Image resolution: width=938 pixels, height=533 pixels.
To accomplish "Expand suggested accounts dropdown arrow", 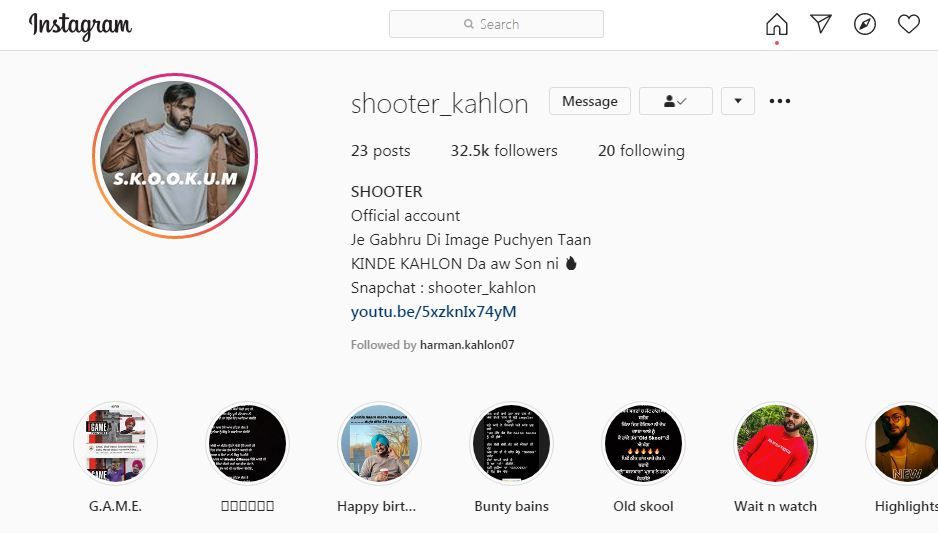I will pyautogui.click(x=738, y=101).
